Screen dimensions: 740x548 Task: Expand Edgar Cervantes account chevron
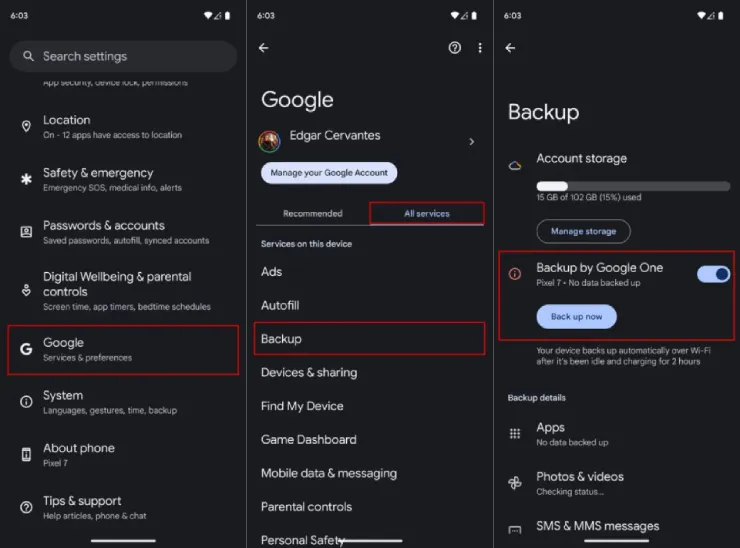471,142
